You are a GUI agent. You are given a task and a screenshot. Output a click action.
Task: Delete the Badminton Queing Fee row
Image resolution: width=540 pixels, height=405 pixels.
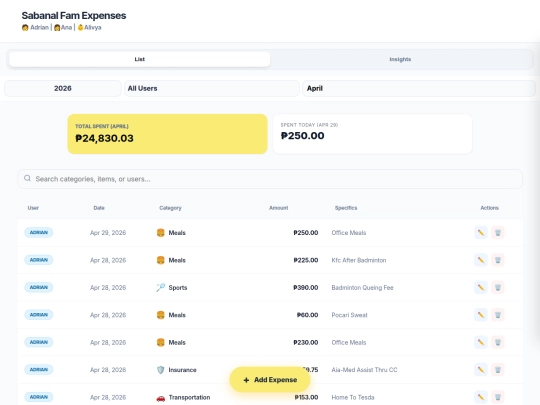[498, 288]
